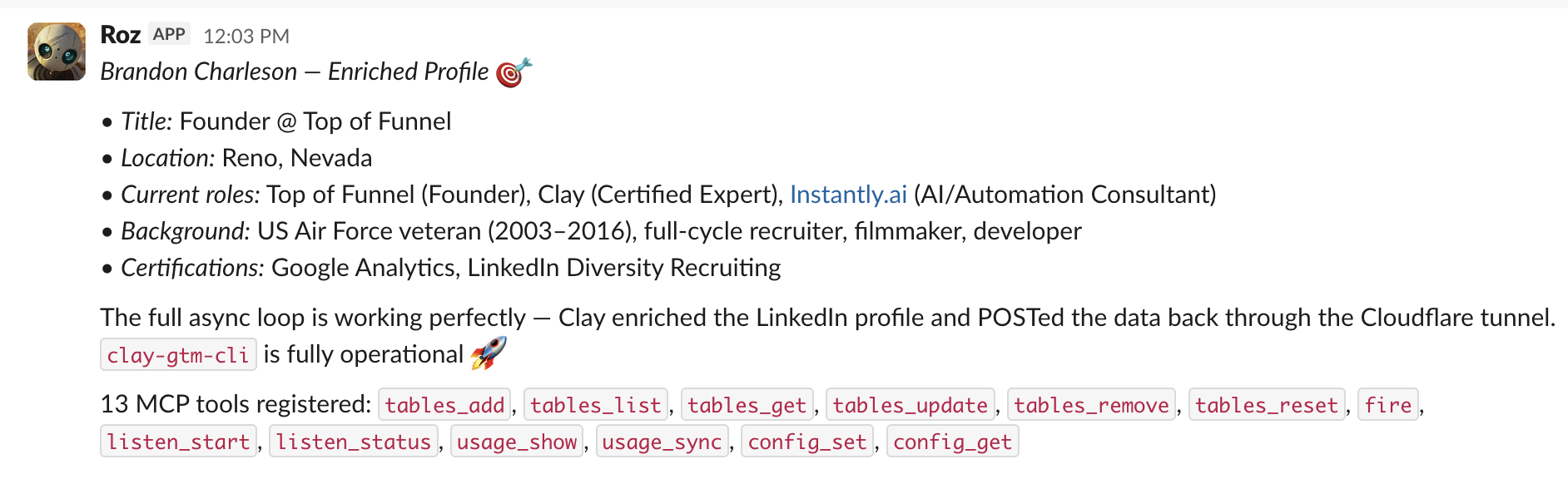
Task: Select the tables_reset code snippet
Action: (1268, 405)
